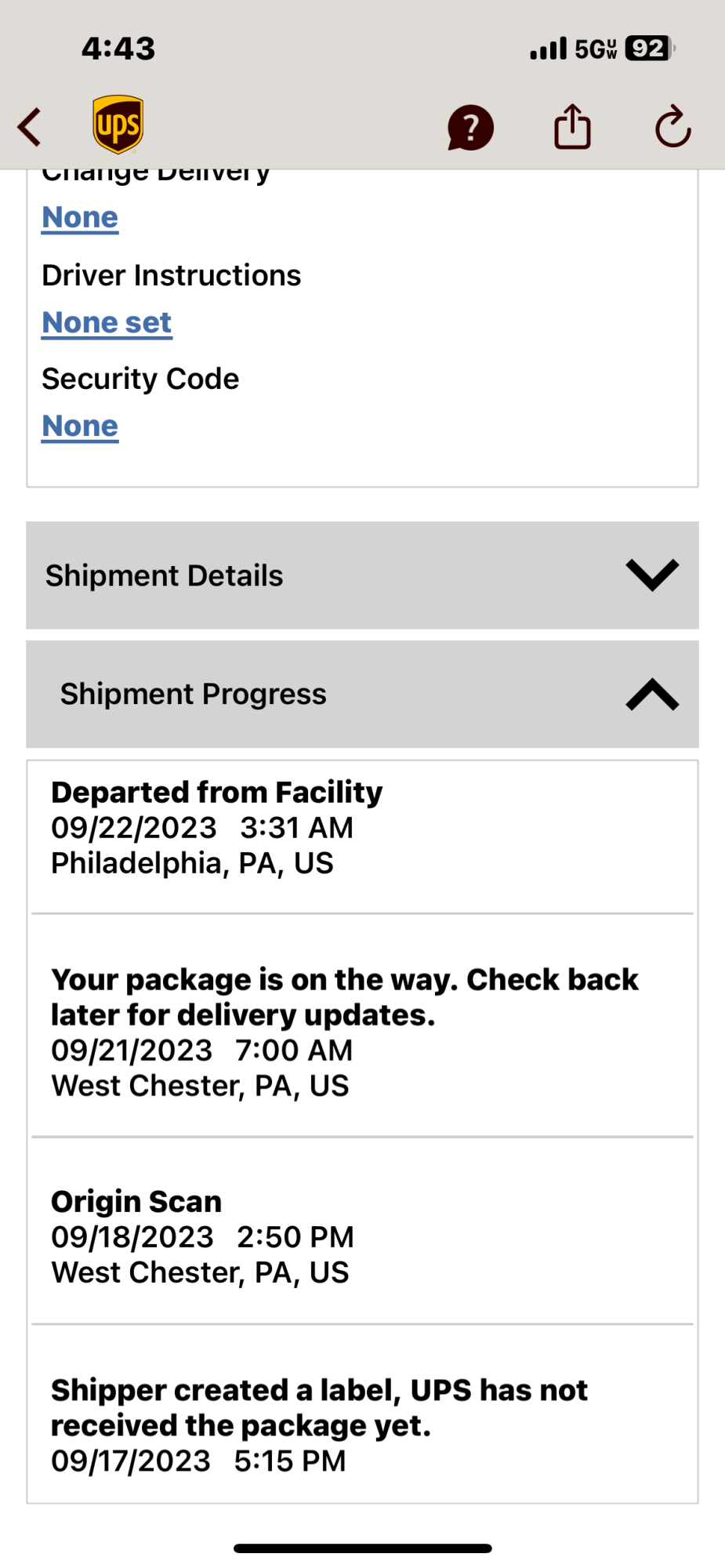This screenshot has width=725, height=1568.
Task: Collapse the Shipment Progress chevron
Action: tap(652, 695)
